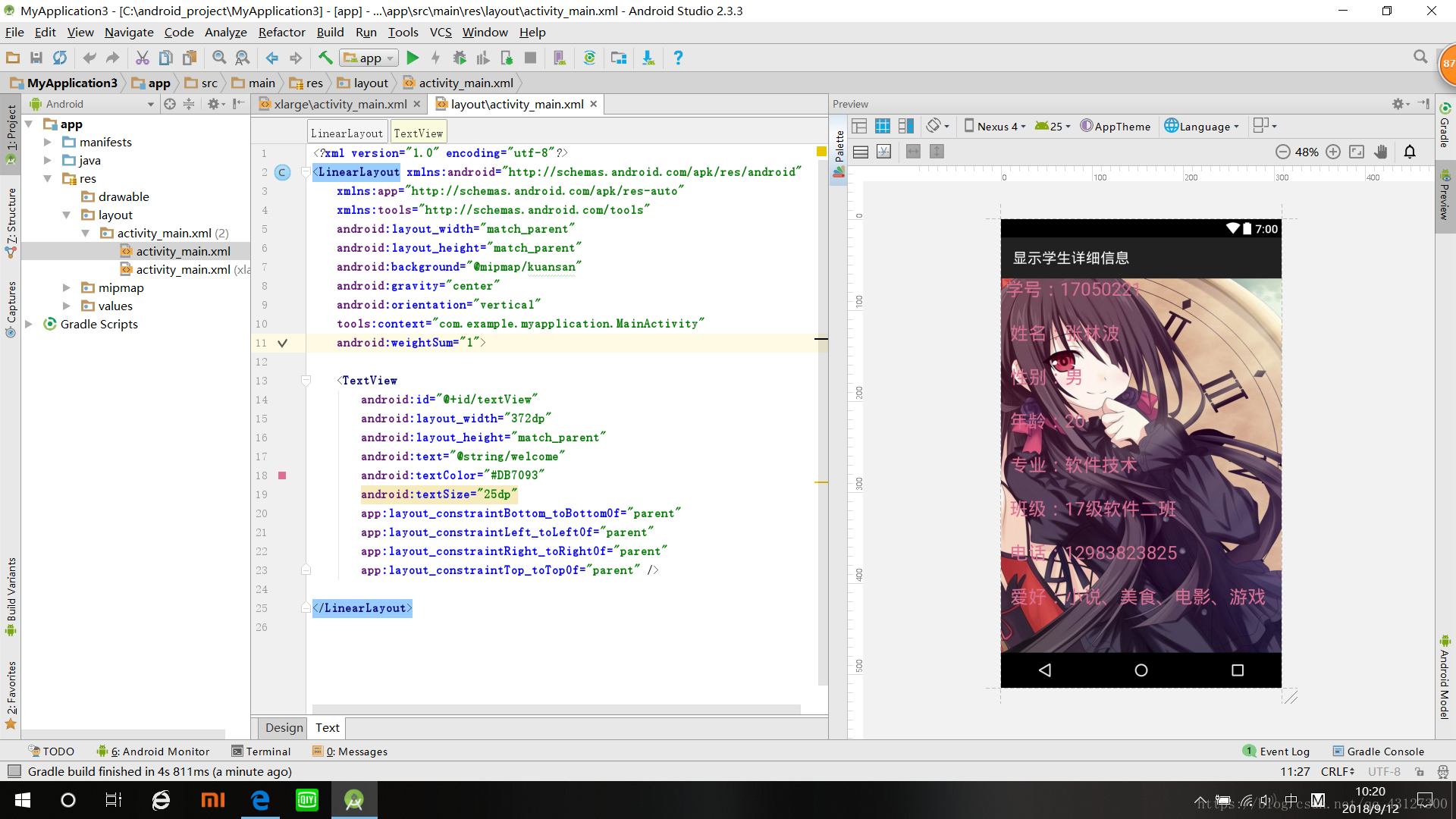Click the Zoom to Fit icon

[x=1357, y=152]
